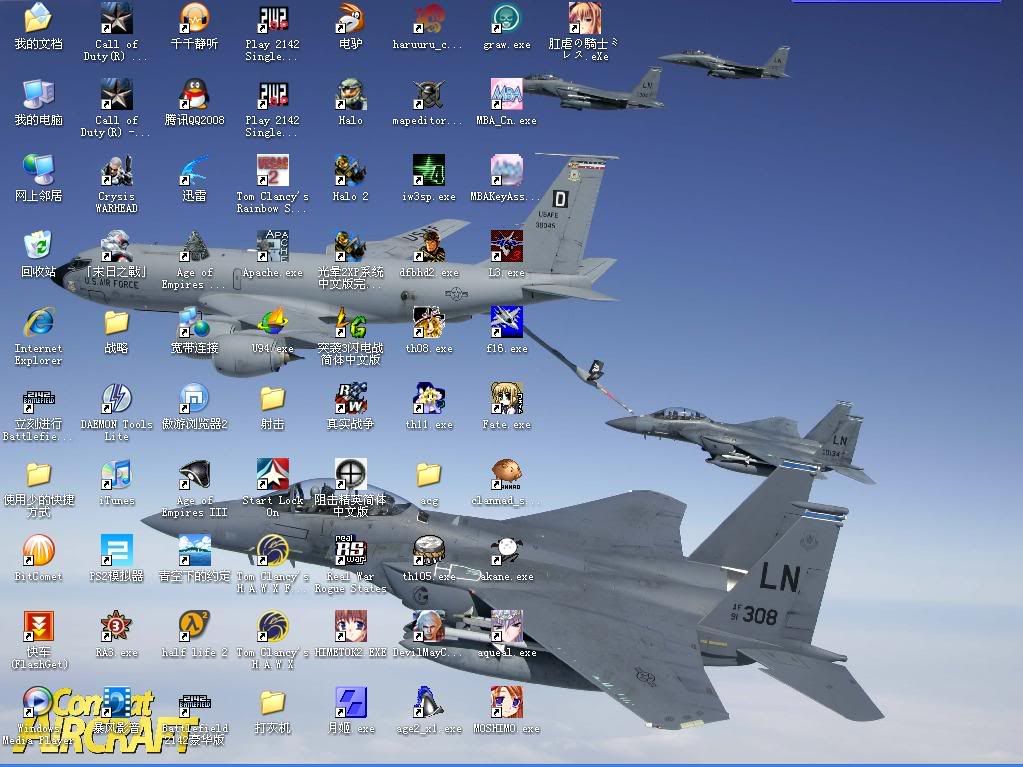Select the th11.exe icon
1023x767 pixels.
click(429, 399)
